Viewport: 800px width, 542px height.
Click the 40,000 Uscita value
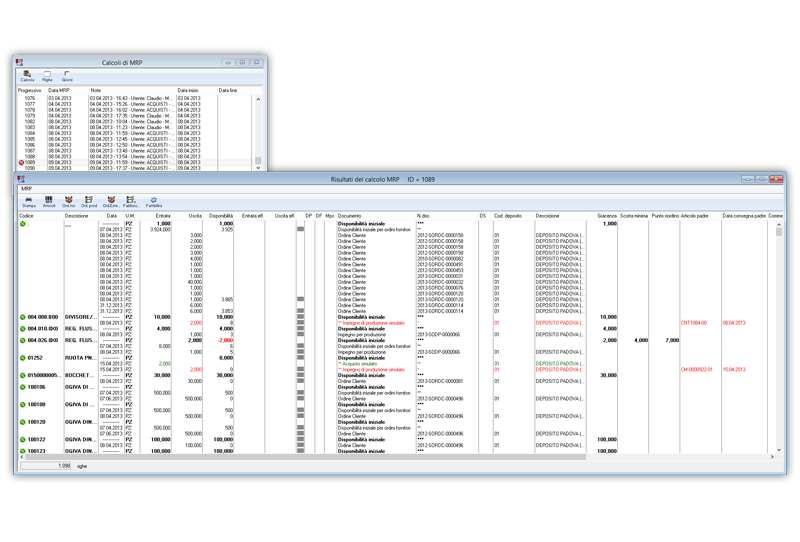[194, 282]
